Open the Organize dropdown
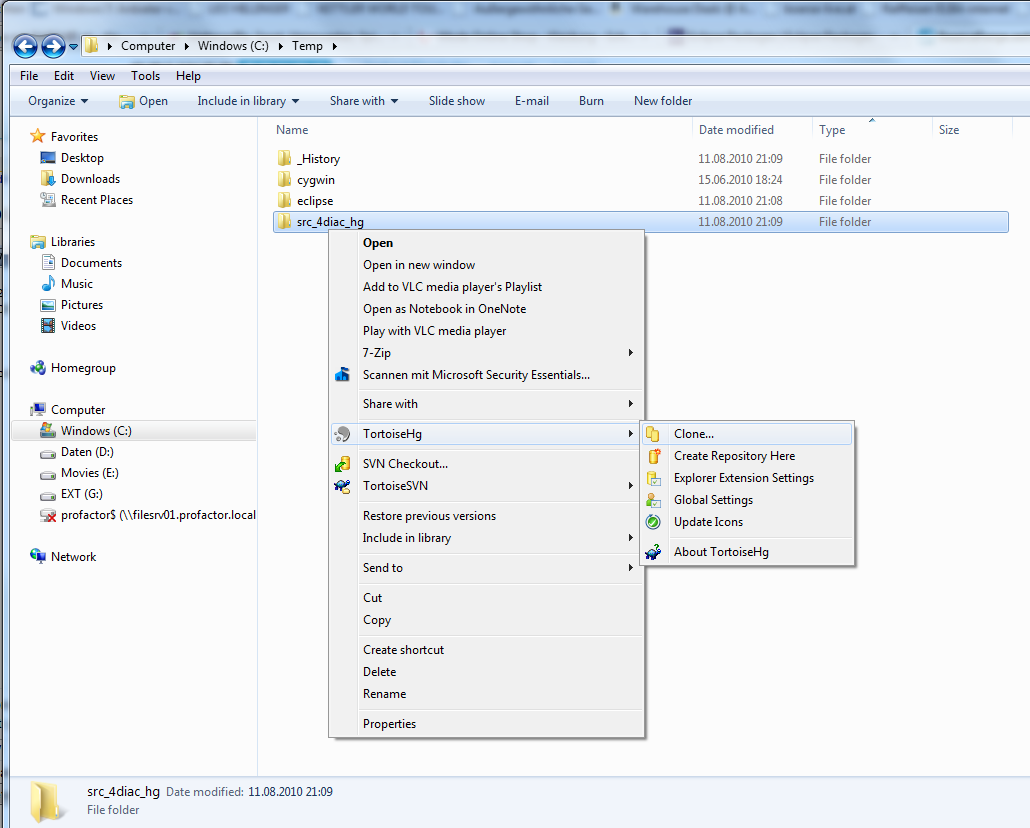Screen dimensions: 1030x828 [58, 100]
